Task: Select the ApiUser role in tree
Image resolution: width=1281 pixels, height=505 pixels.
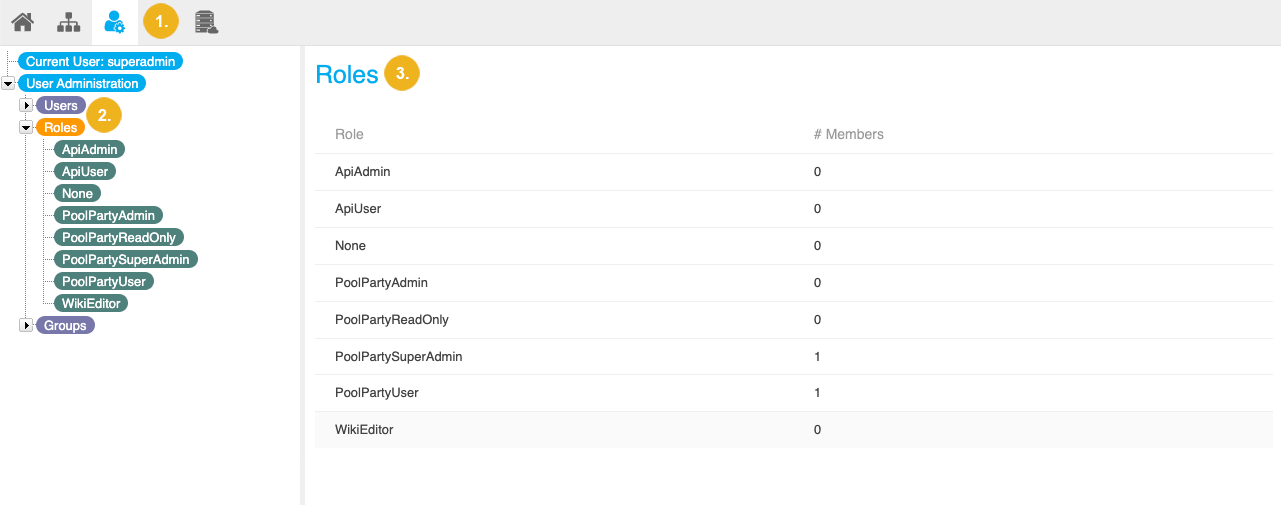Action: (x=85, y=171)
